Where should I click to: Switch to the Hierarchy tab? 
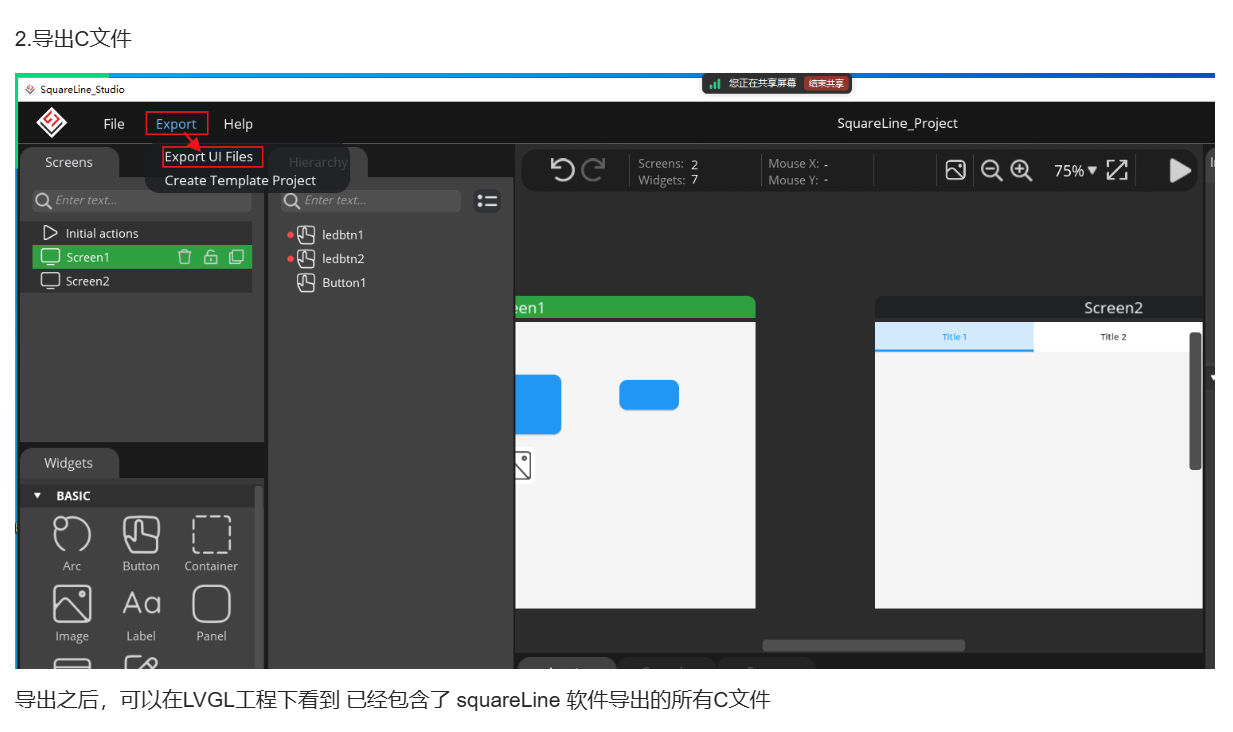tap(318, 162)
